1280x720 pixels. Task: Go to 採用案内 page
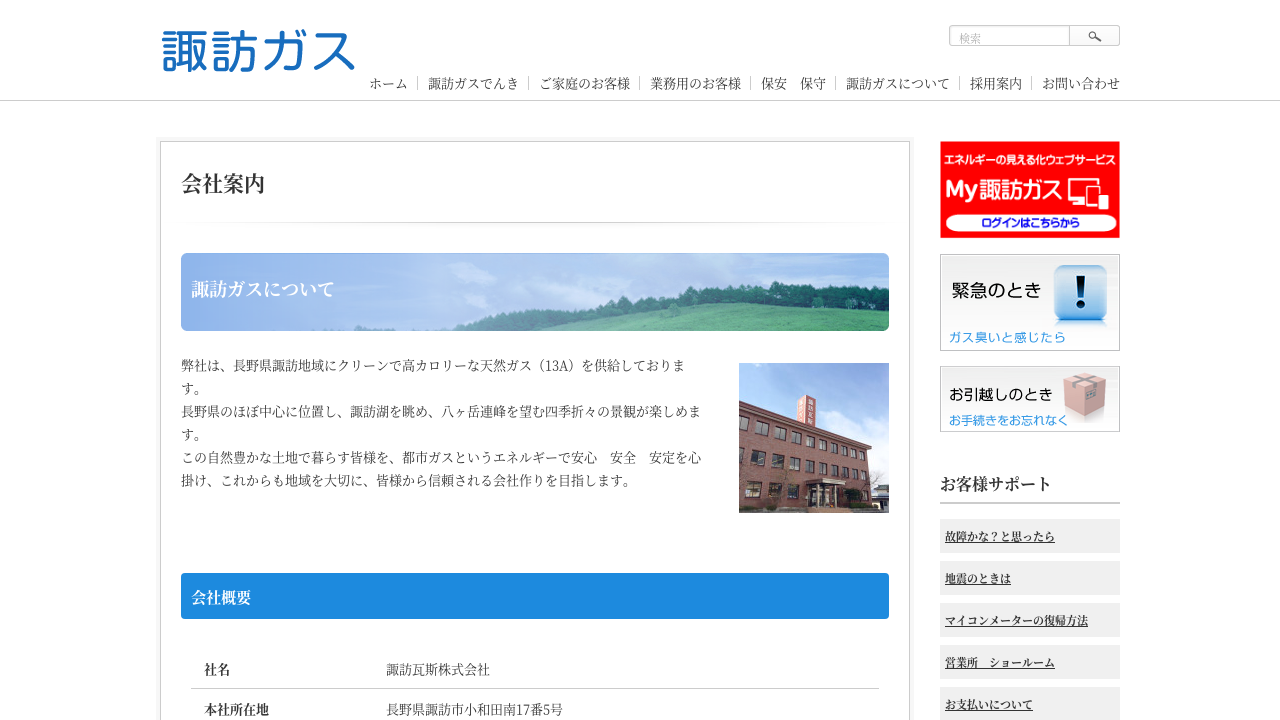(995, 83)
